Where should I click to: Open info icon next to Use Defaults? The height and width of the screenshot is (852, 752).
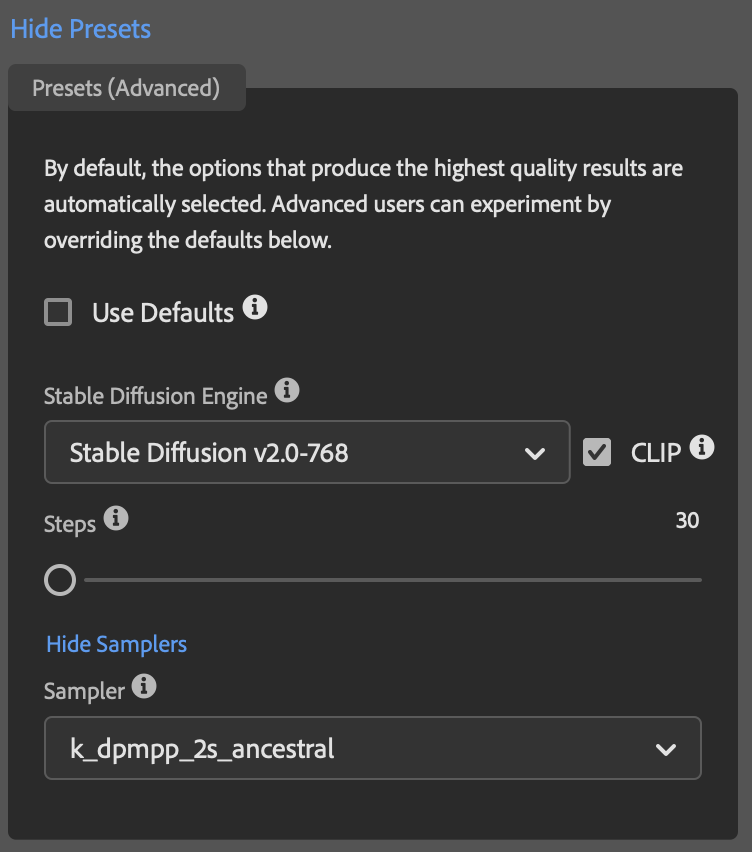point(255,307)
